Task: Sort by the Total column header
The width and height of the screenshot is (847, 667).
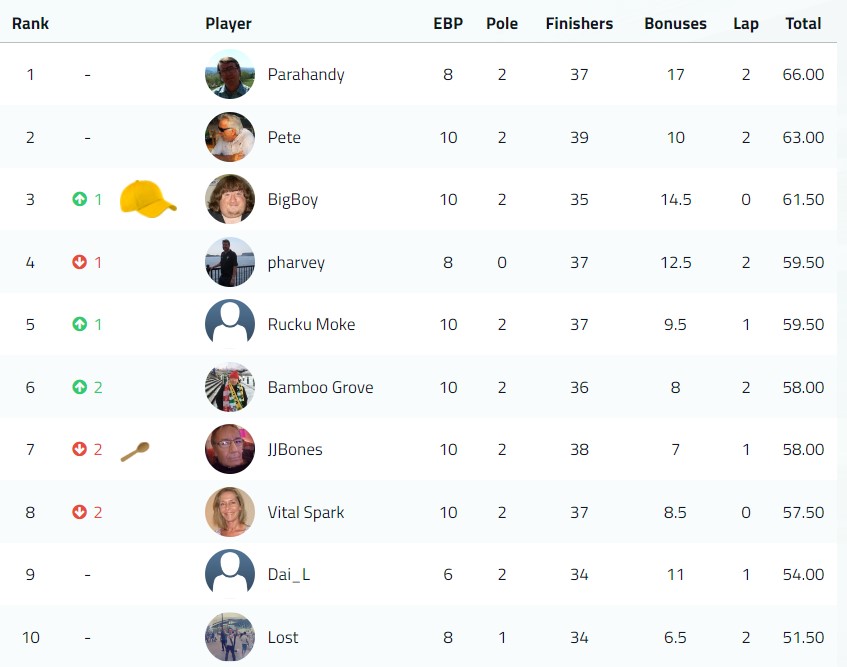Action: tap(803, 24)
